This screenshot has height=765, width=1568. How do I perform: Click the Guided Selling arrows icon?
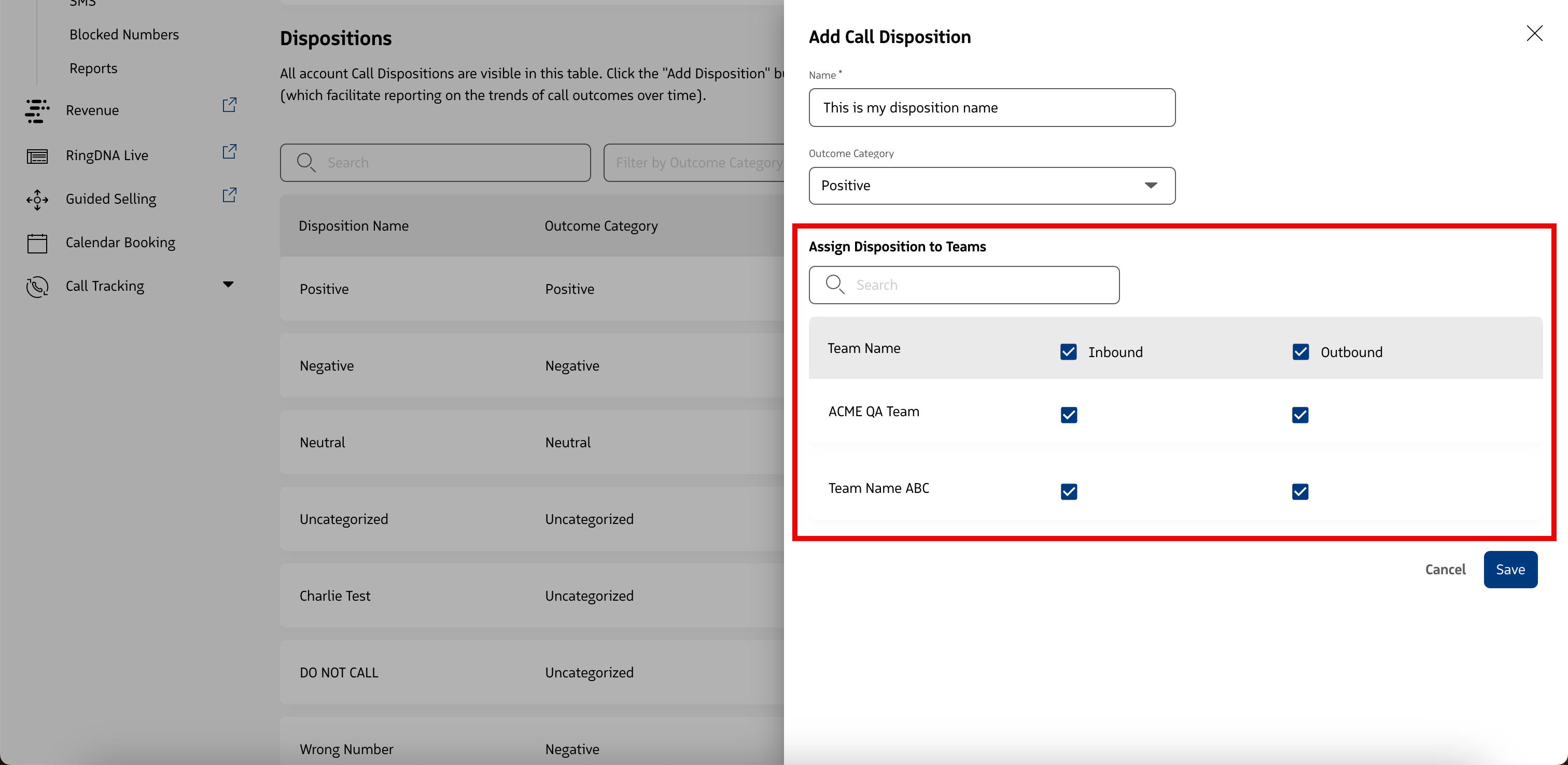tap(37, 200)
